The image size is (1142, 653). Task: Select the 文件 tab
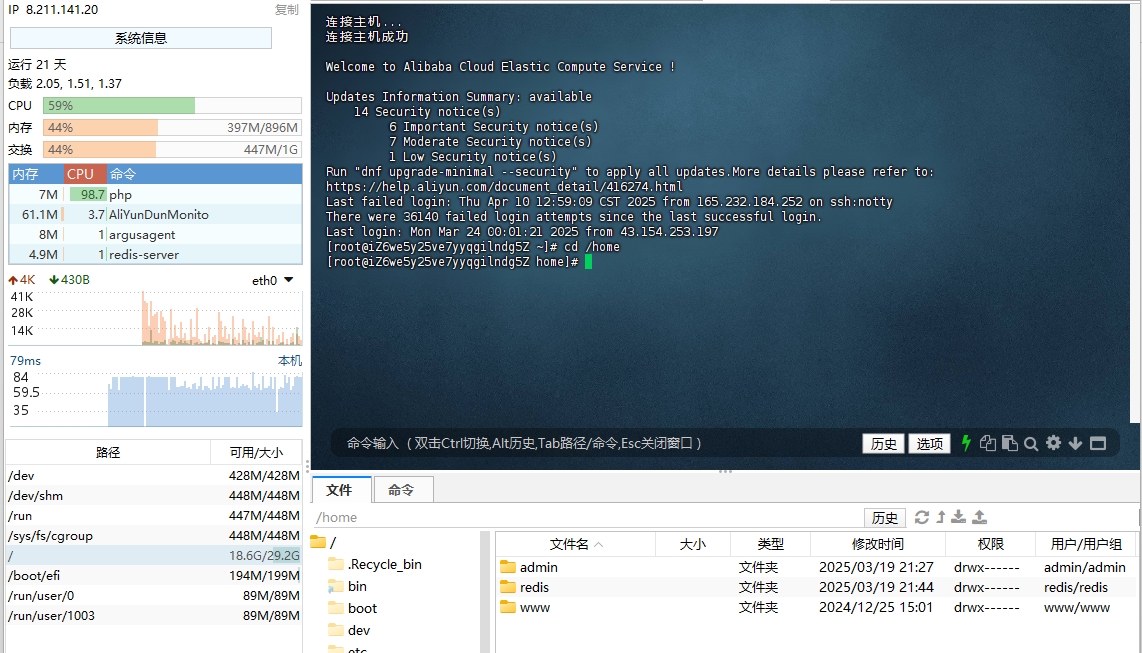click(x=340, y=490)
